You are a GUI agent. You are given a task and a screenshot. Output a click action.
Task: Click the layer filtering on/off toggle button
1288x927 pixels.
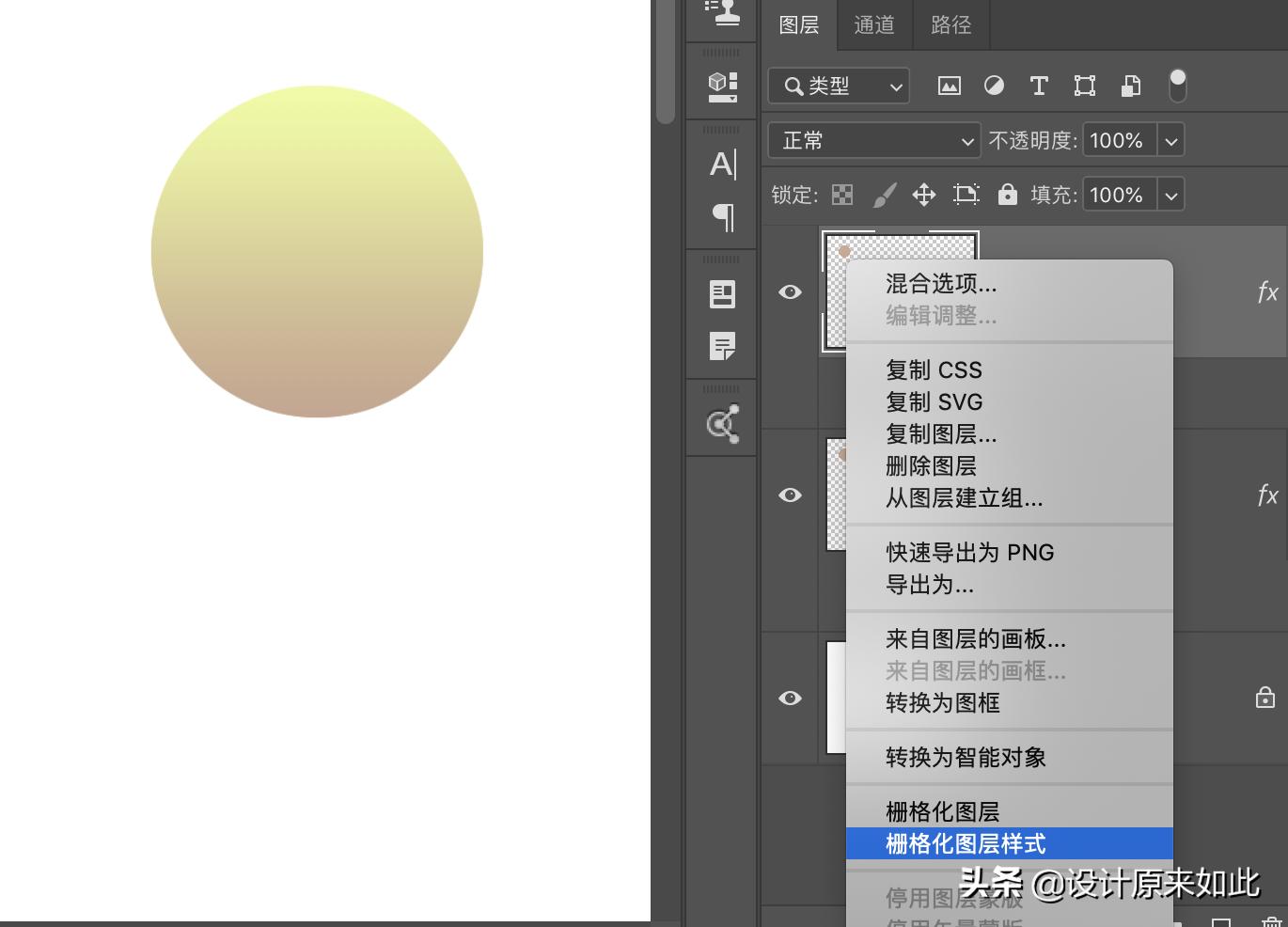(1176, 86)
